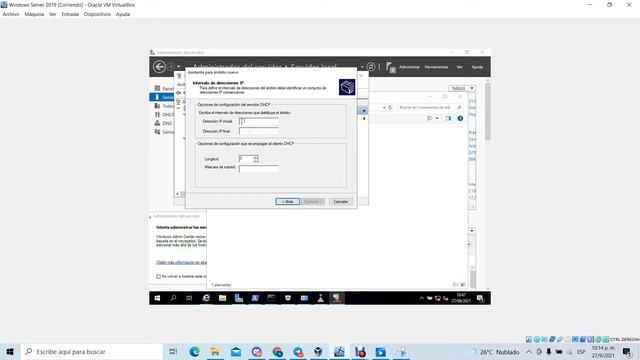Viewport: 640px width, 360px height.
Task: Open the Ver menu in Server Manager
Action: tap(459, 67)
